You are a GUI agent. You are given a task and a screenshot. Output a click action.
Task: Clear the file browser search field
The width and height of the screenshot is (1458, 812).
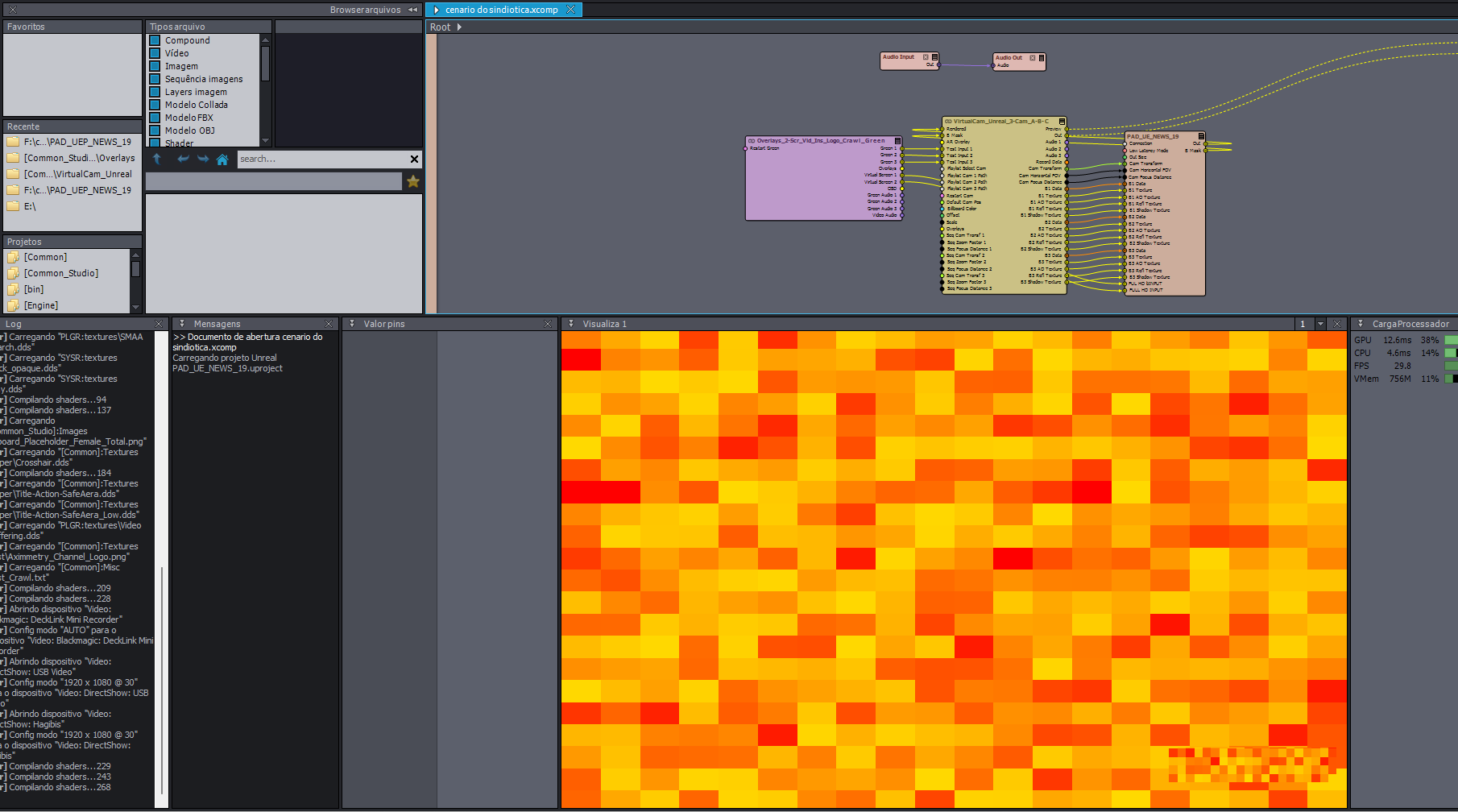click(414, 159)
